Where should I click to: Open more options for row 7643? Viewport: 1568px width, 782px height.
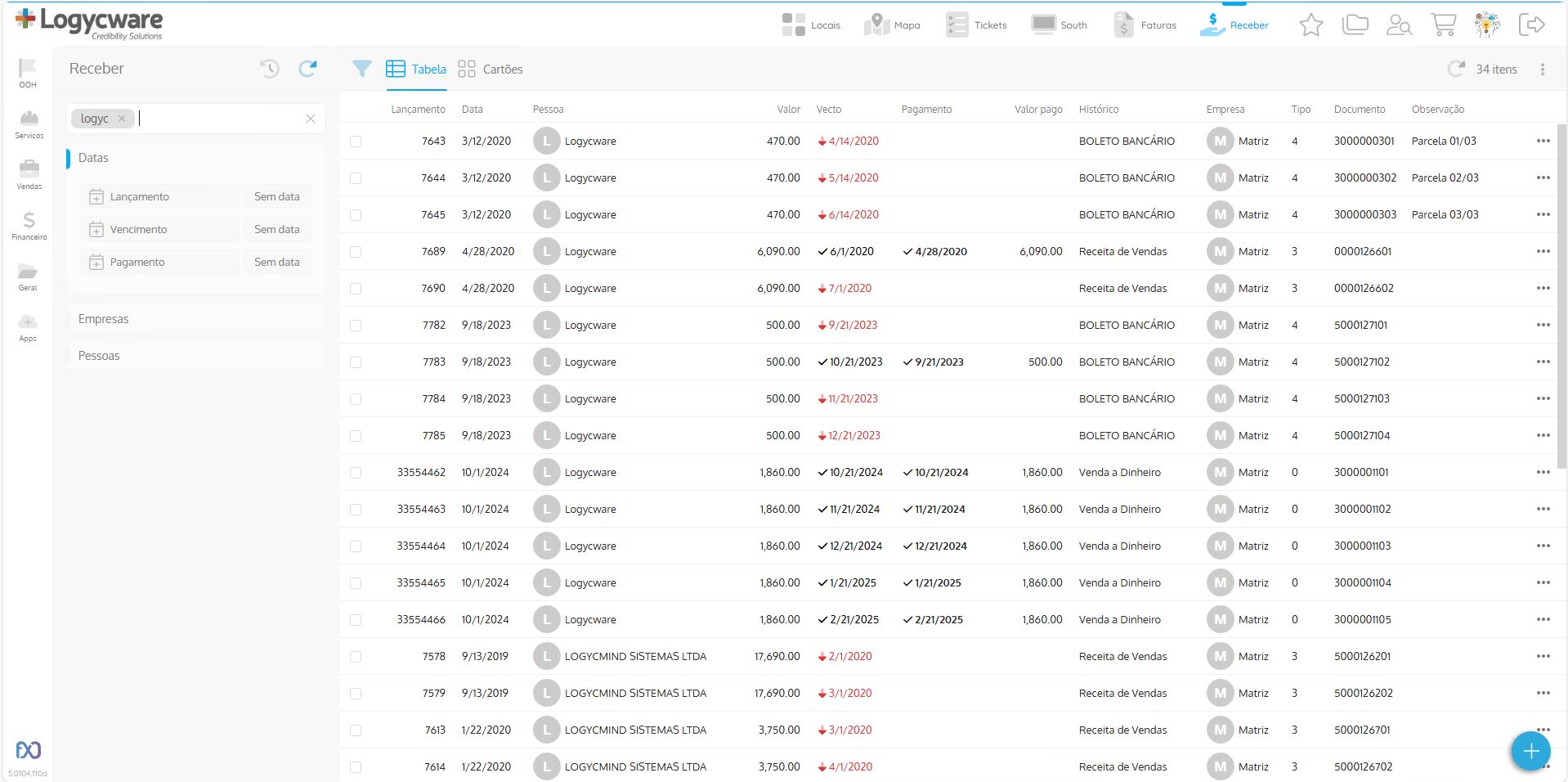pos(1543,141)
